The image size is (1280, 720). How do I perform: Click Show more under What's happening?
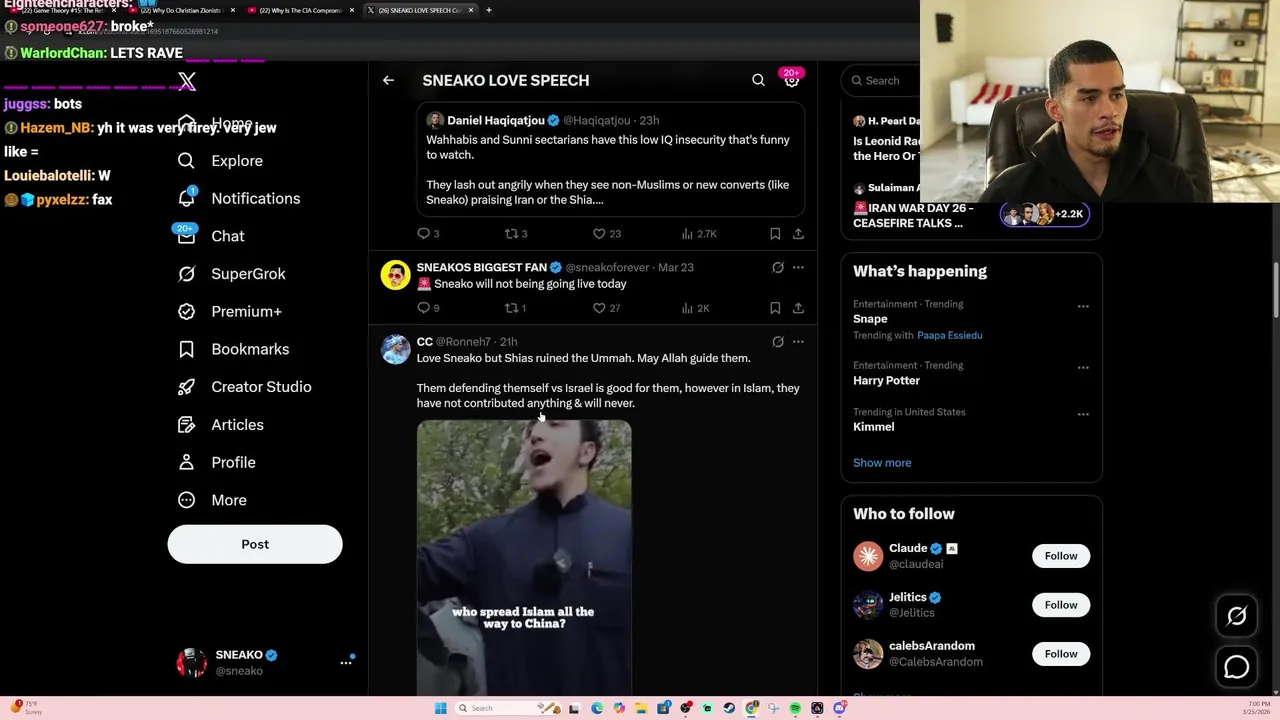point(882,463)
